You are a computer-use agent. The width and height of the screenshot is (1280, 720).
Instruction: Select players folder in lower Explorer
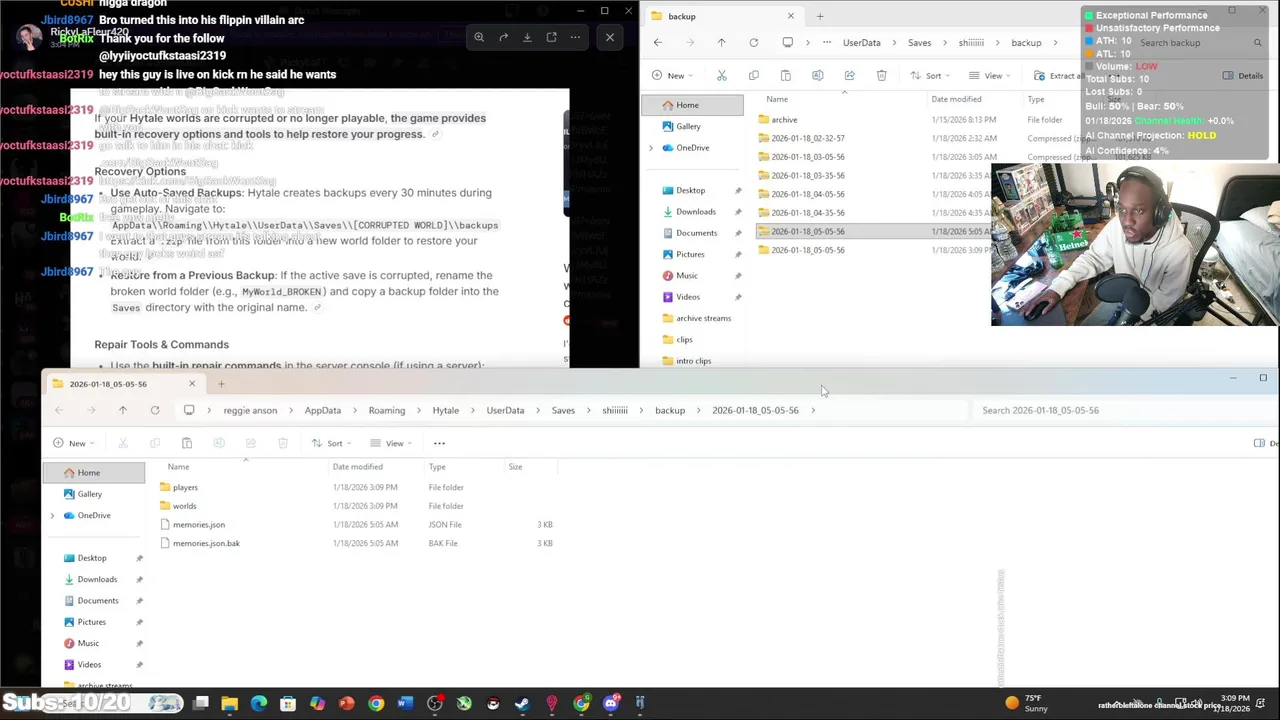coord(358,487)
